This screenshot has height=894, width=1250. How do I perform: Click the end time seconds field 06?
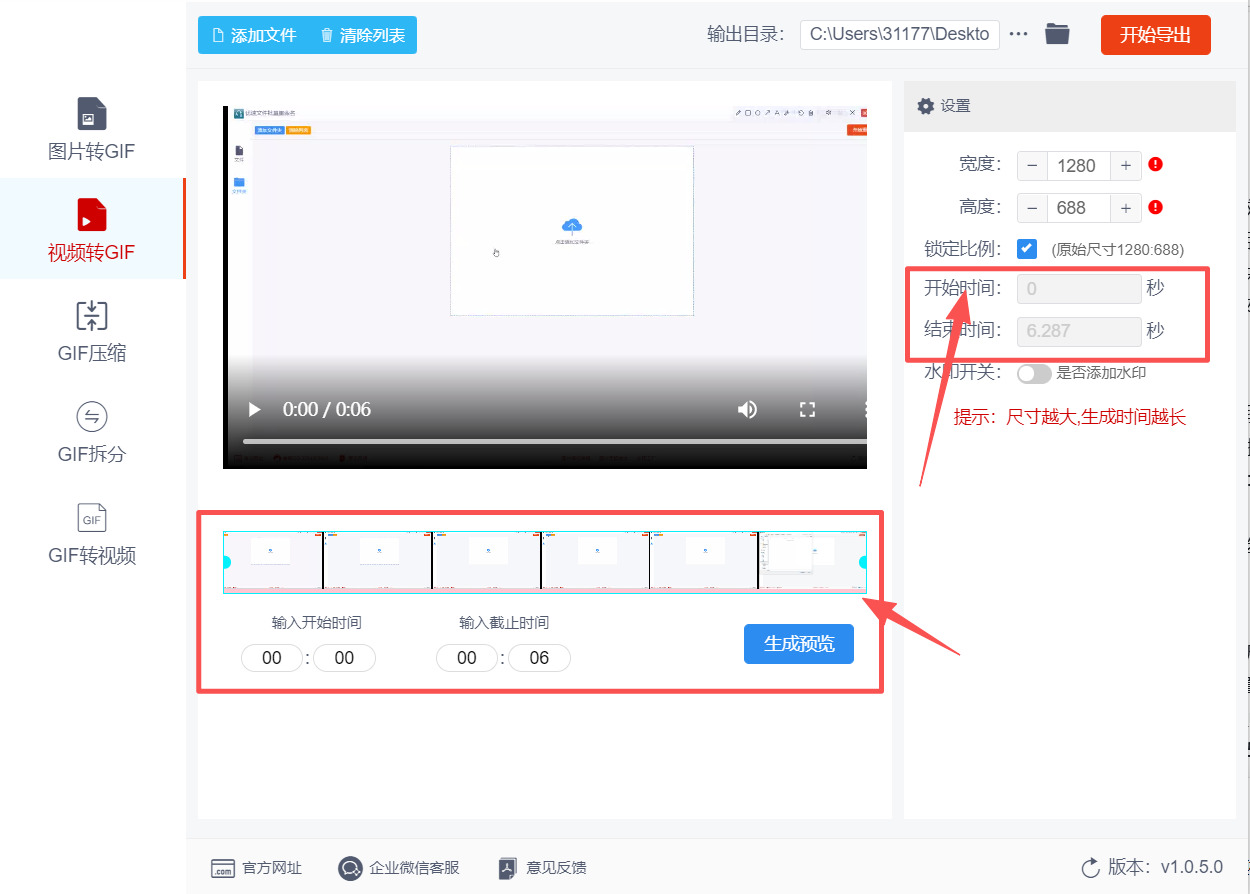tap(539, 658)
